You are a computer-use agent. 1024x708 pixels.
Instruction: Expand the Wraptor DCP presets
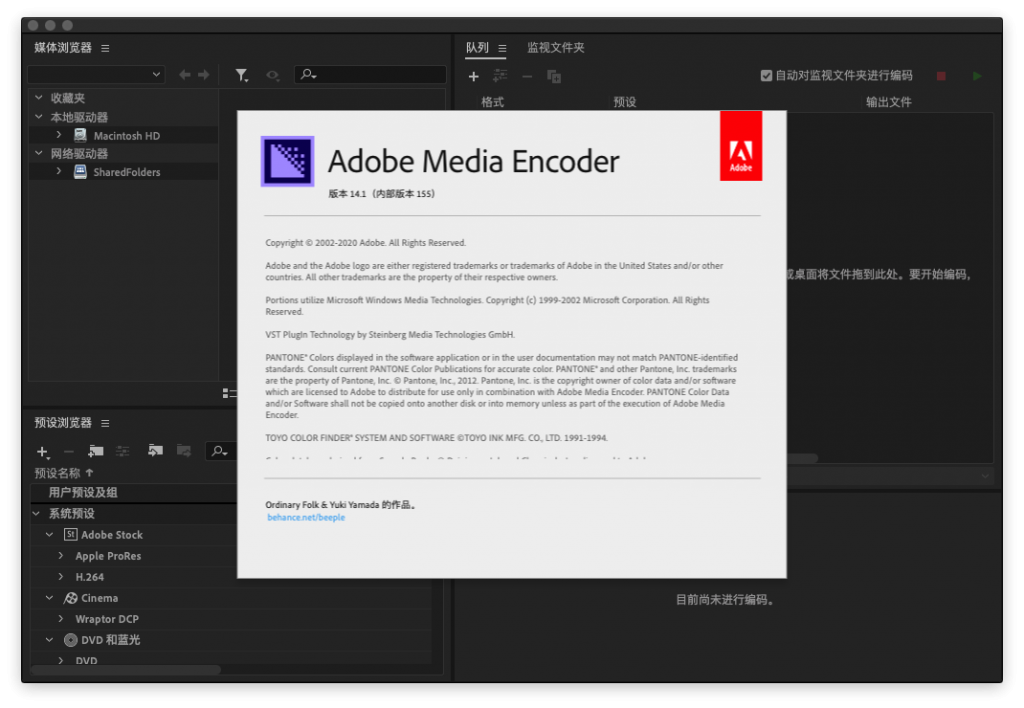[x=61, y=619]
